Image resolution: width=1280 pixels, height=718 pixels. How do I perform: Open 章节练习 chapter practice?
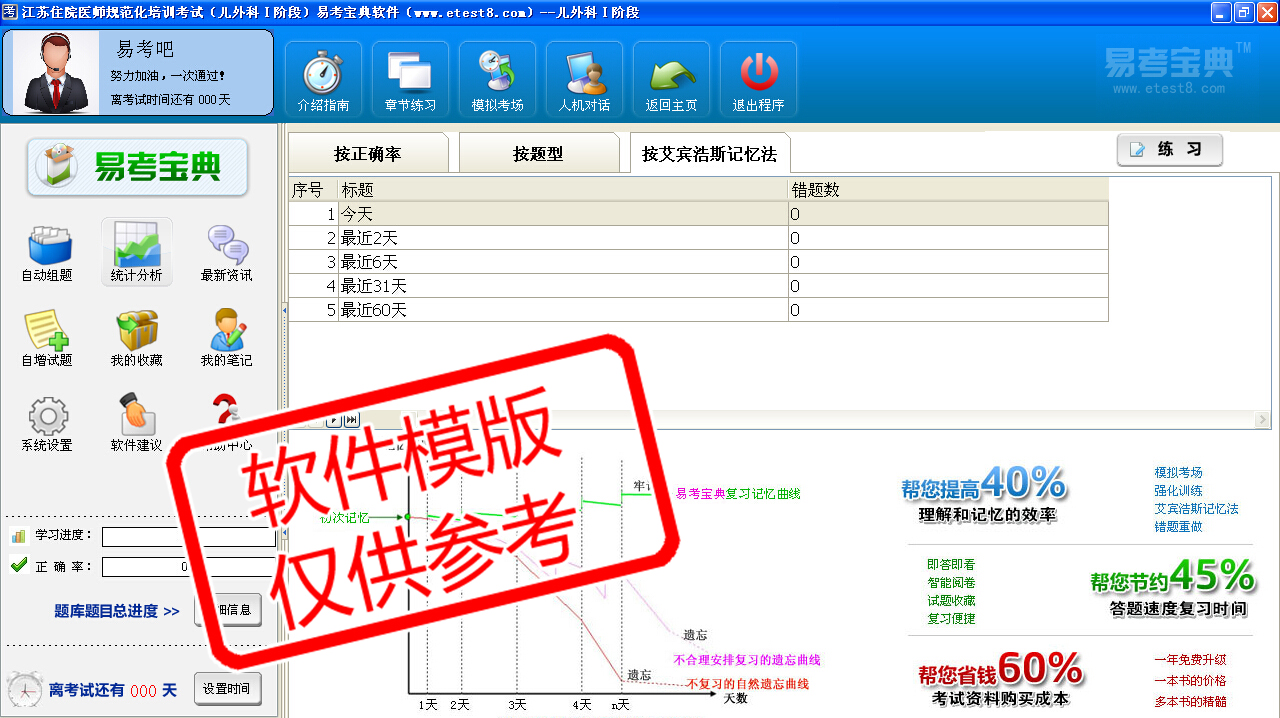[410, 80]
